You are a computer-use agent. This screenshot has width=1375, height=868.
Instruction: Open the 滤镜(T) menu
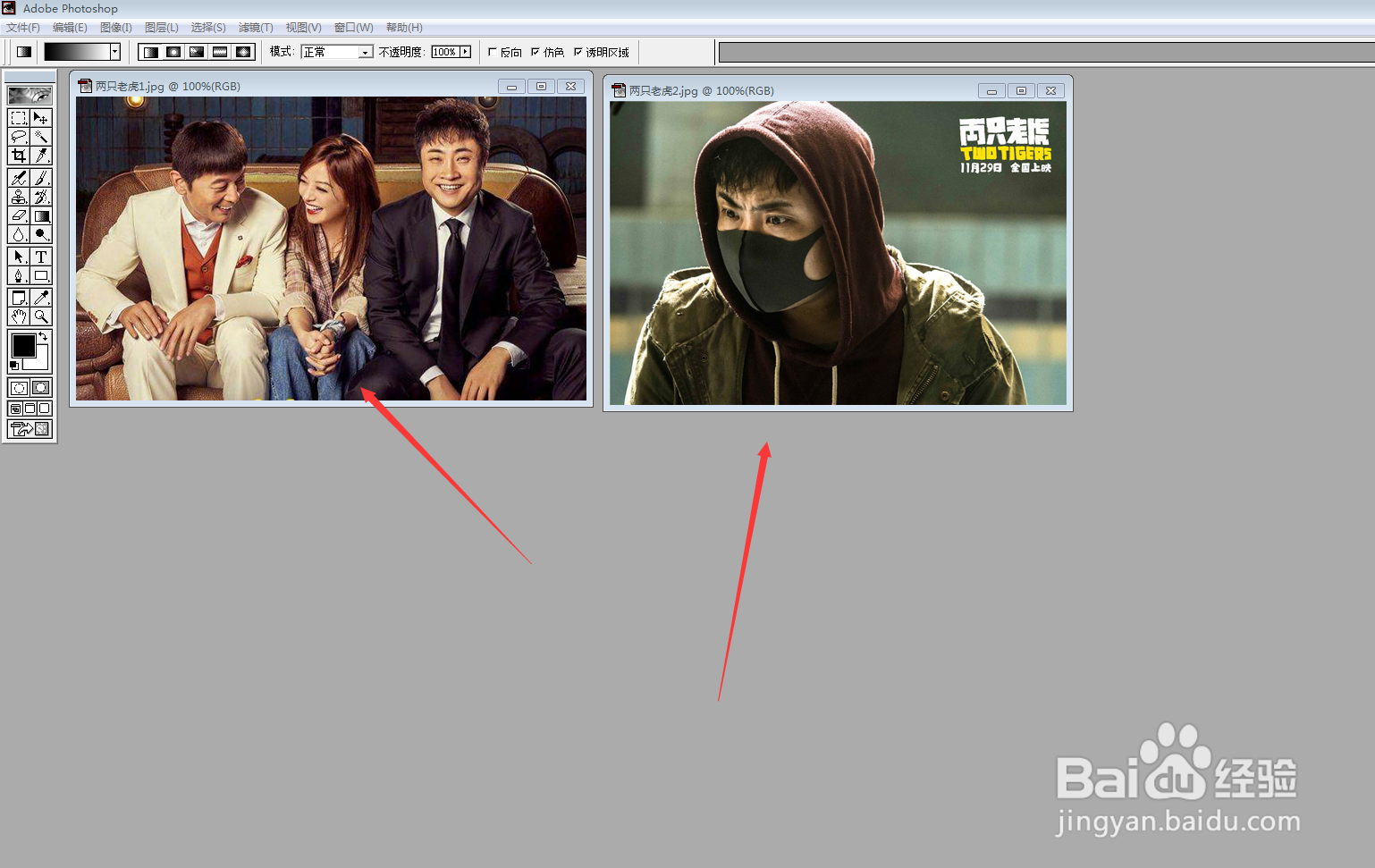(256, 28)
